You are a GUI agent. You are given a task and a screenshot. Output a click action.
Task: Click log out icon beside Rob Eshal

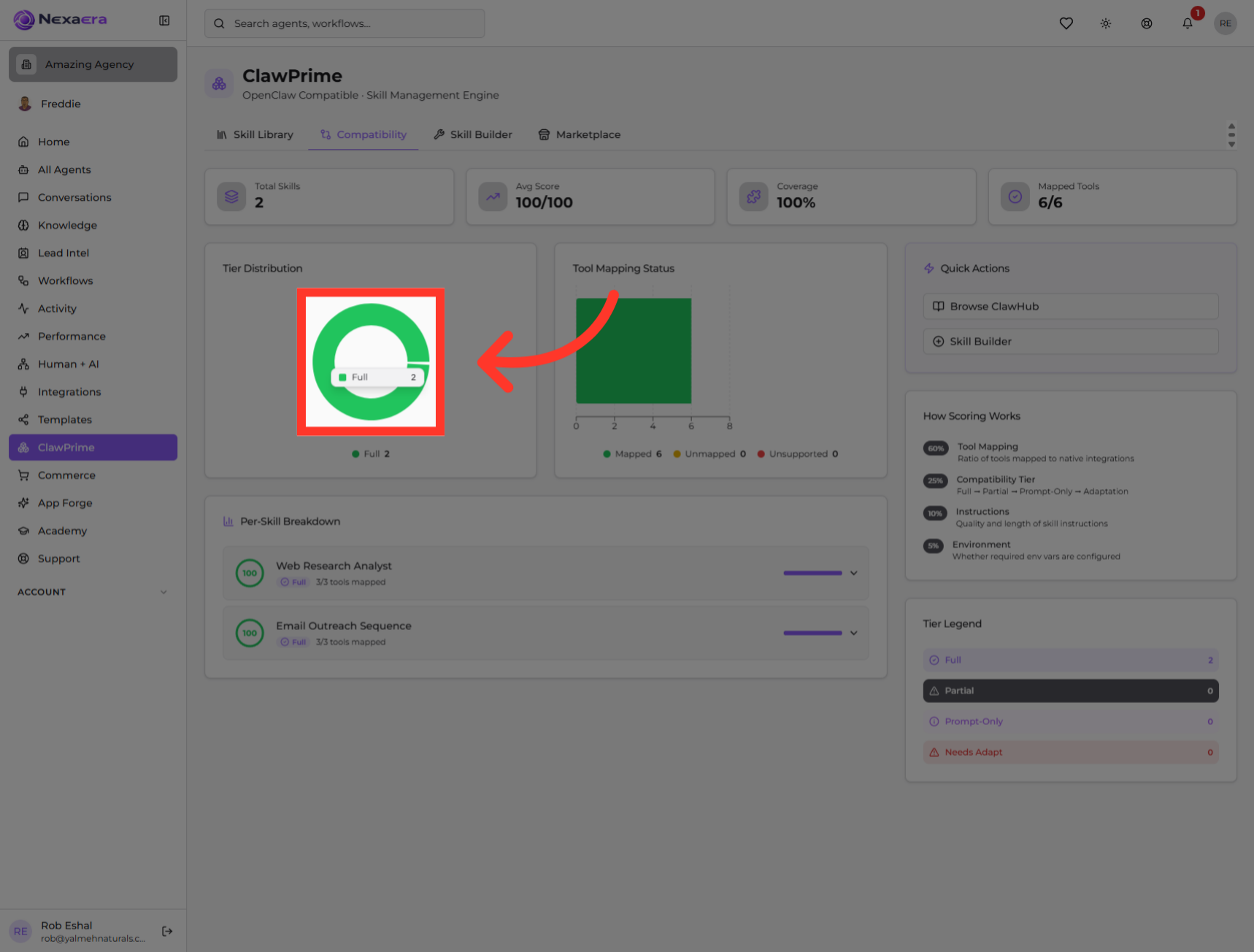(167, 931)
